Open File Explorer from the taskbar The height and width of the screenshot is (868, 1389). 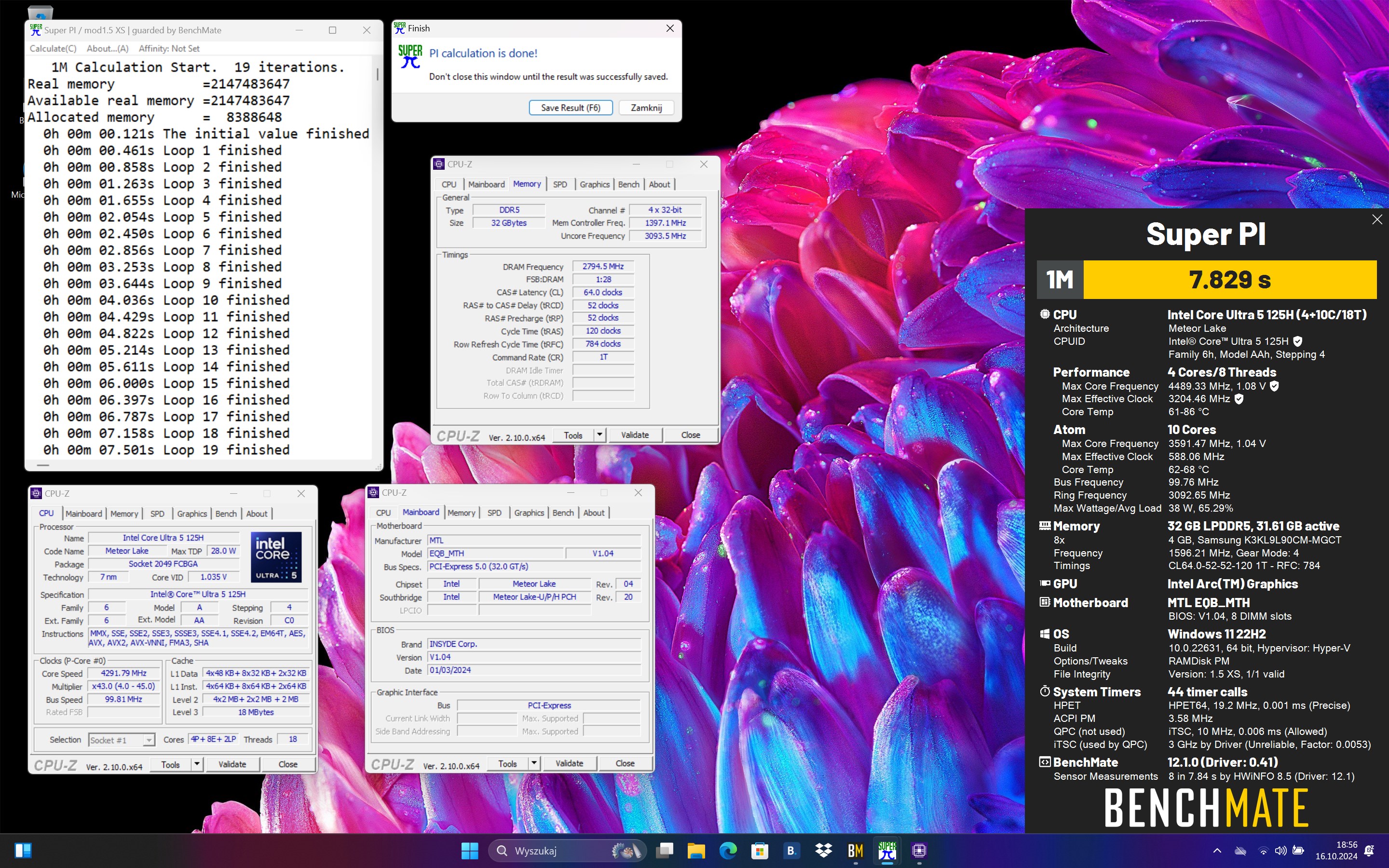coord(696,850)
